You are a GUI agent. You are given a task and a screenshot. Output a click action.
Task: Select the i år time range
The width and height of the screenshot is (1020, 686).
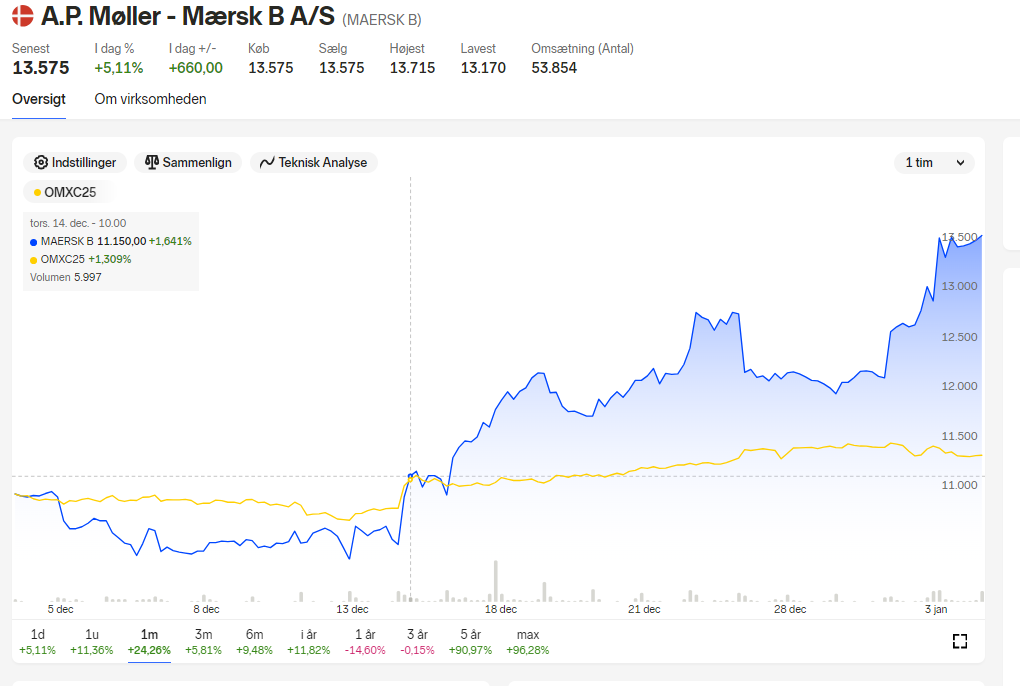[x=308, y=641]
